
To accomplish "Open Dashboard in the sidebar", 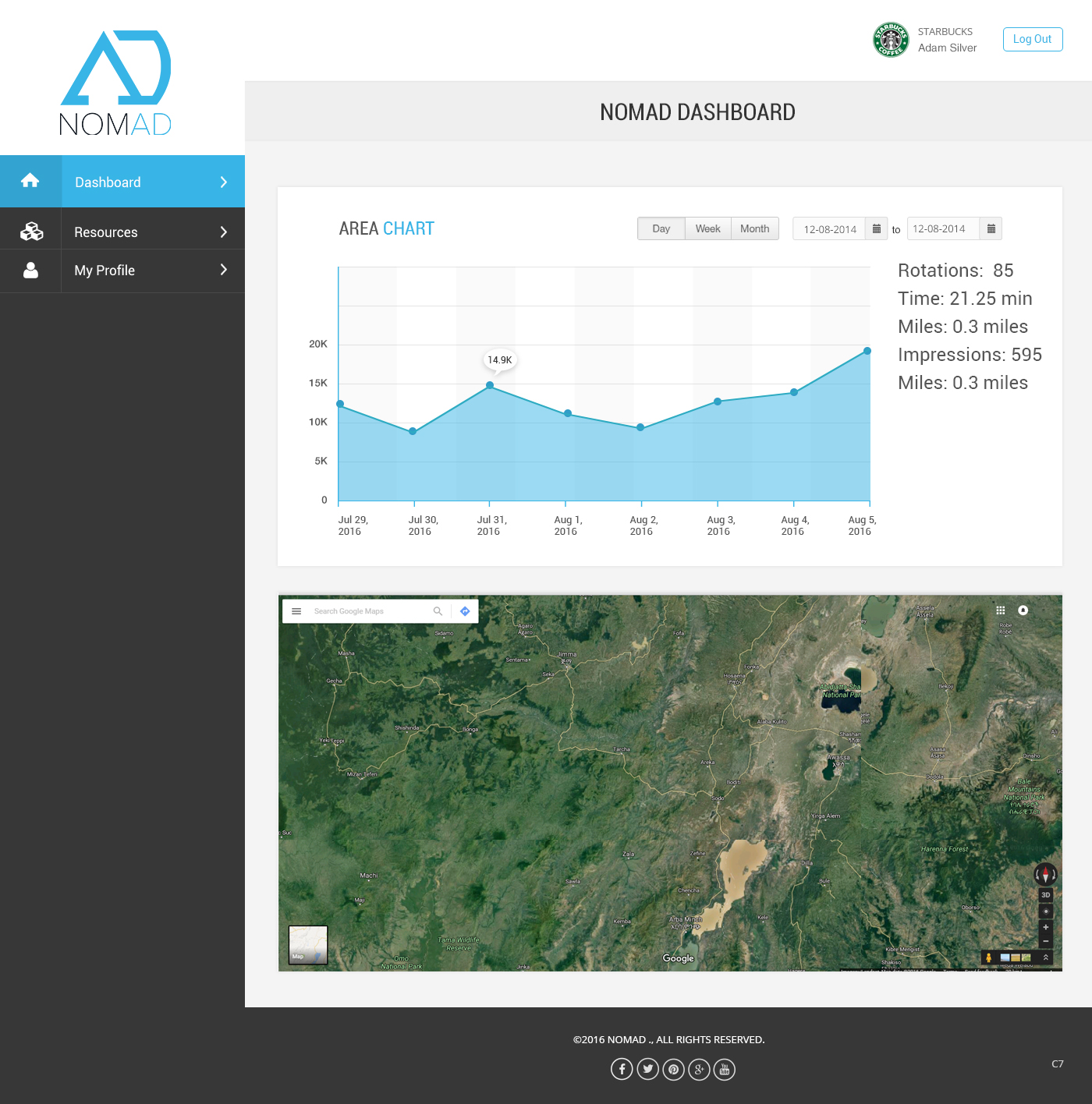I will 108,182.
